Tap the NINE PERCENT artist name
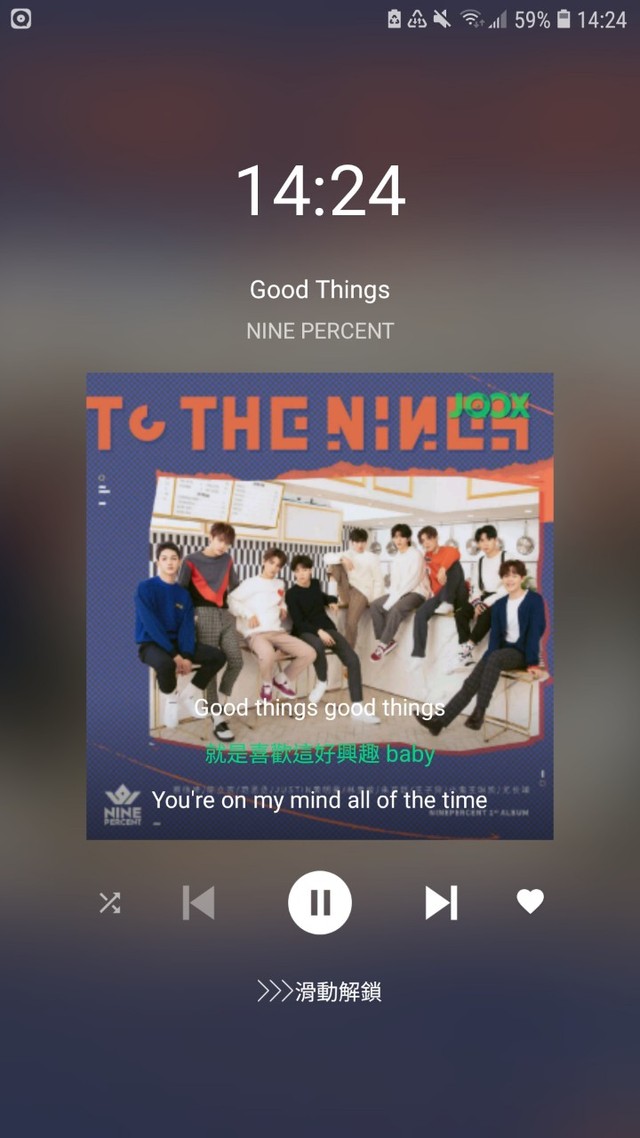The height and width of the screenshot is (1138, 640). click(x=320, y=331)
